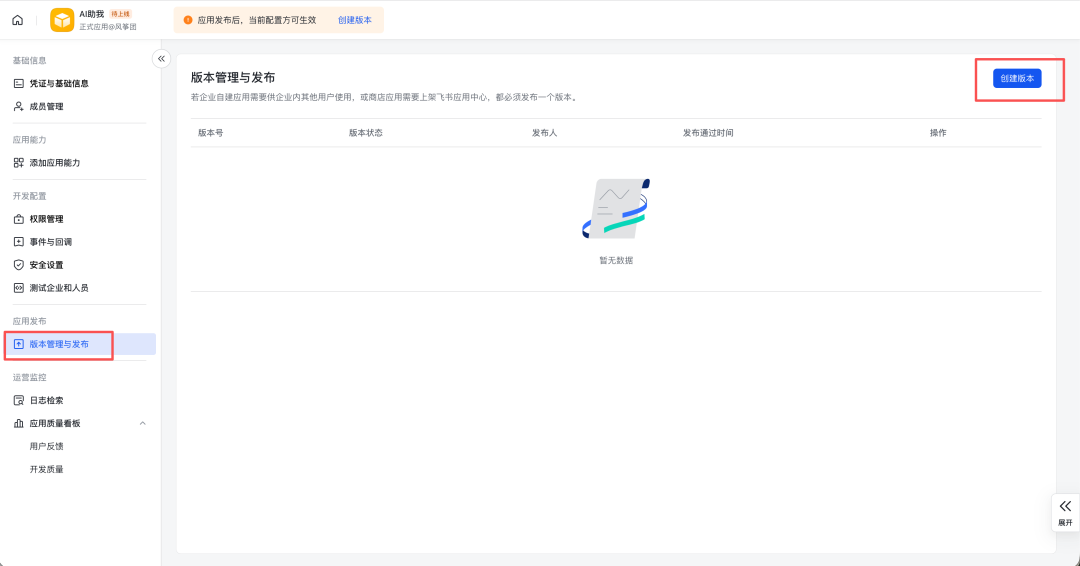Collapse the sidebar with double-chevron button

click(161, 59)
